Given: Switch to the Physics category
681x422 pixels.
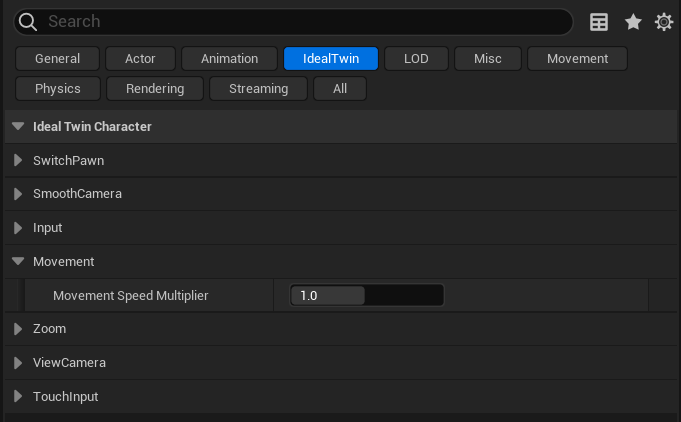Looking at the screenshot, I should [57, 89].
